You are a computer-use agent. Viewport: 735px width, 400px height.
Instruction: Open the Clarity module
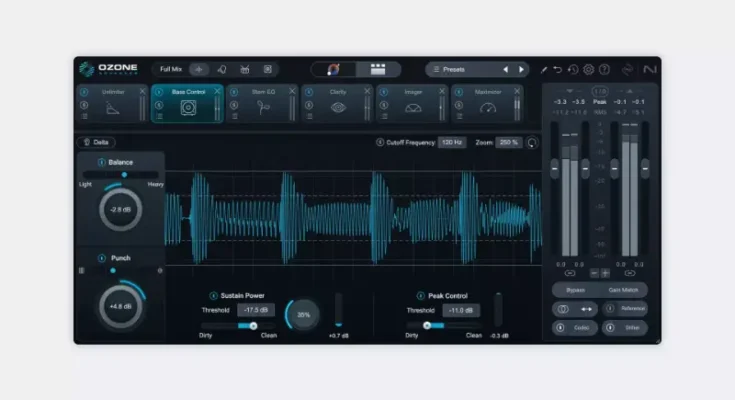(x=338, y=107)
